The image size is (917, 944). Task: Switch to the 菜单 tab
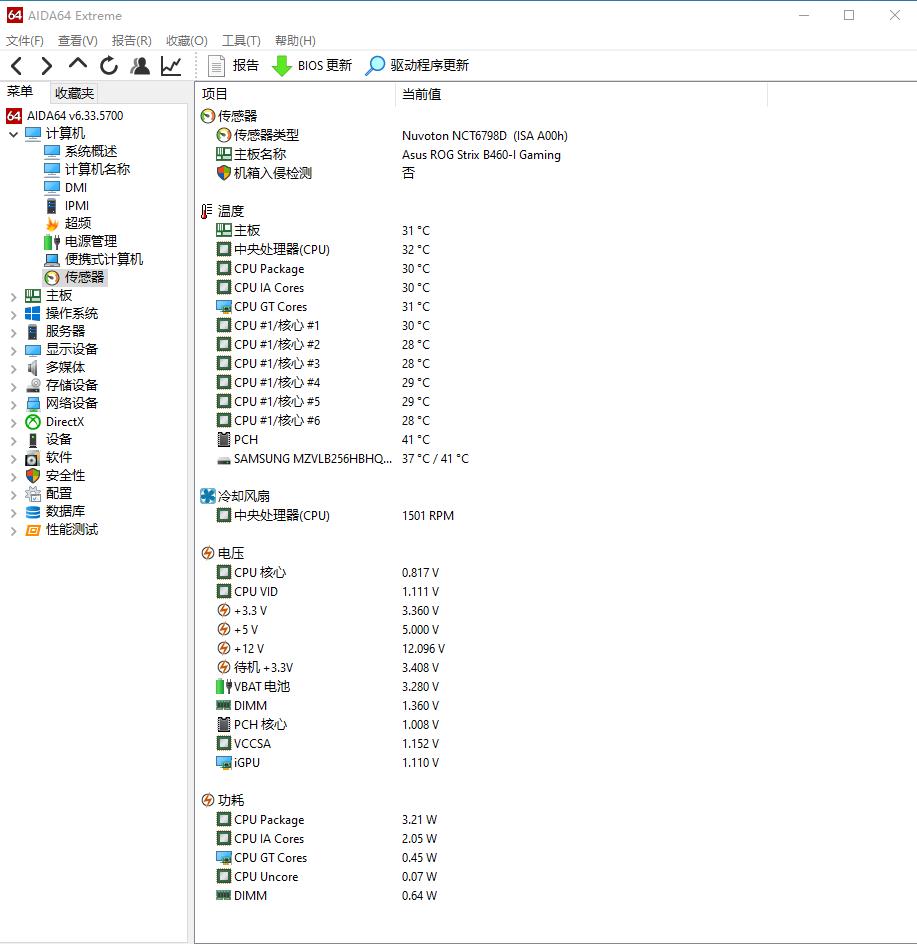(x=20, y=92)
